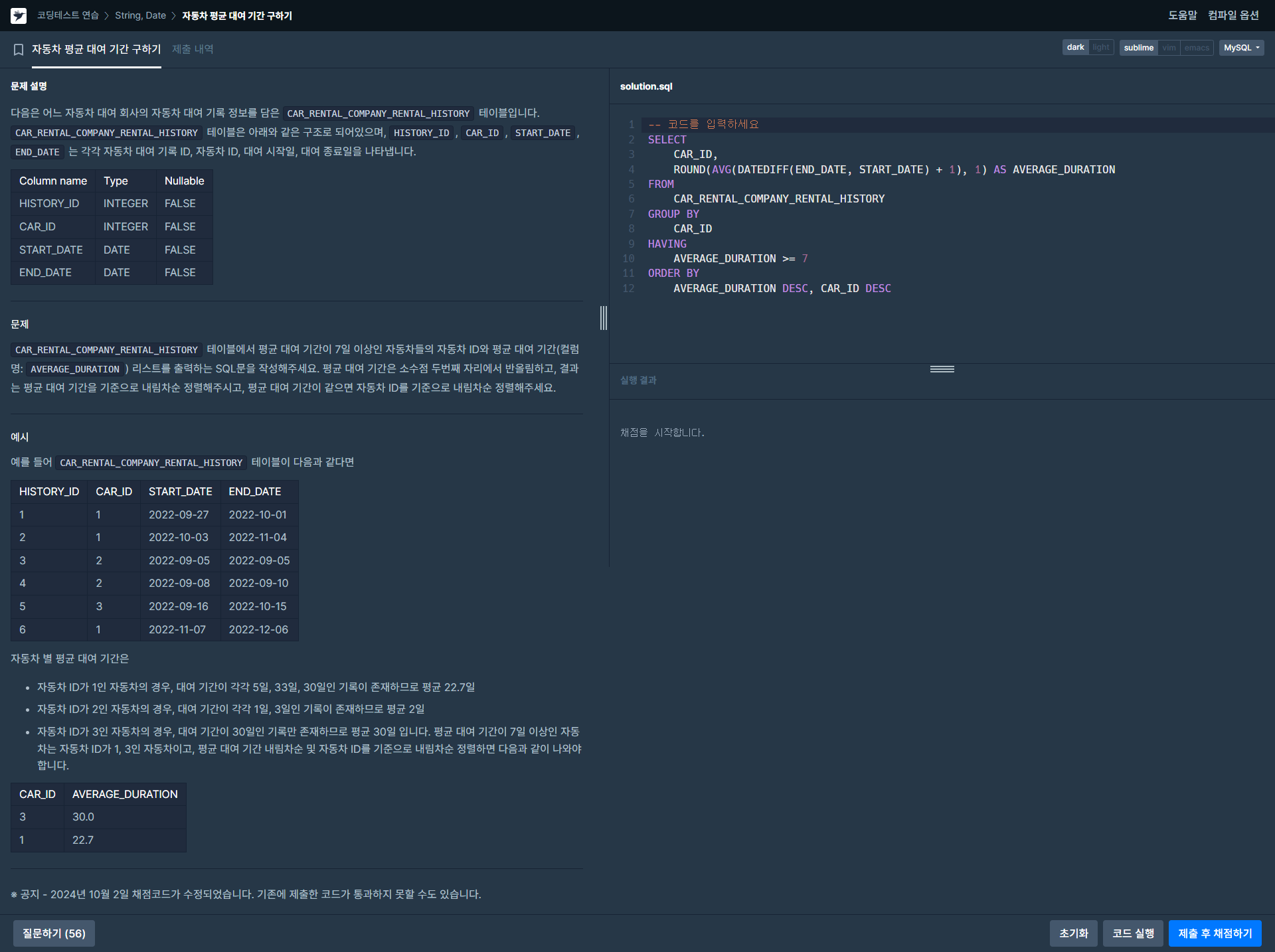Open the 제출 내역 tab
Image resolution: width=1275 pixels, height=952 pixels.
(x=193, y=49)
